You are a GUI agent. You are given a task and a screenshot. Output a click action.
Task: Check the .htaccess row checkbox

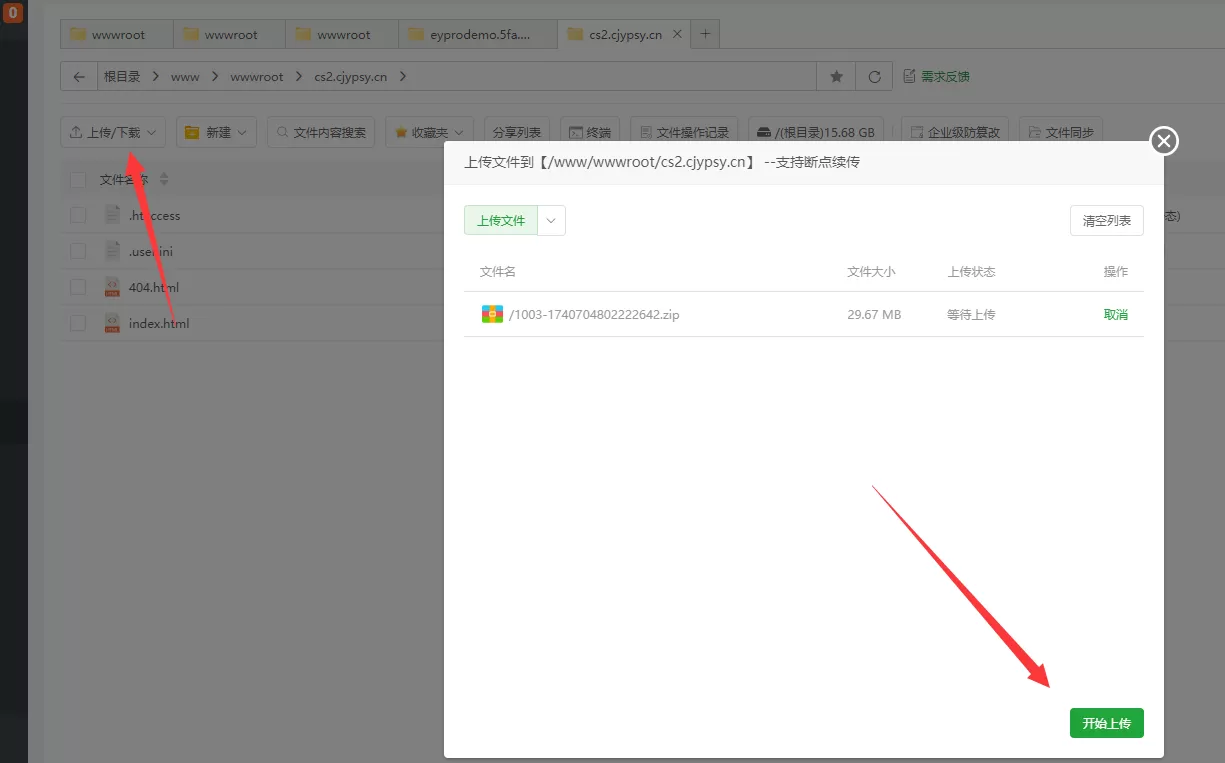point(78,215)
